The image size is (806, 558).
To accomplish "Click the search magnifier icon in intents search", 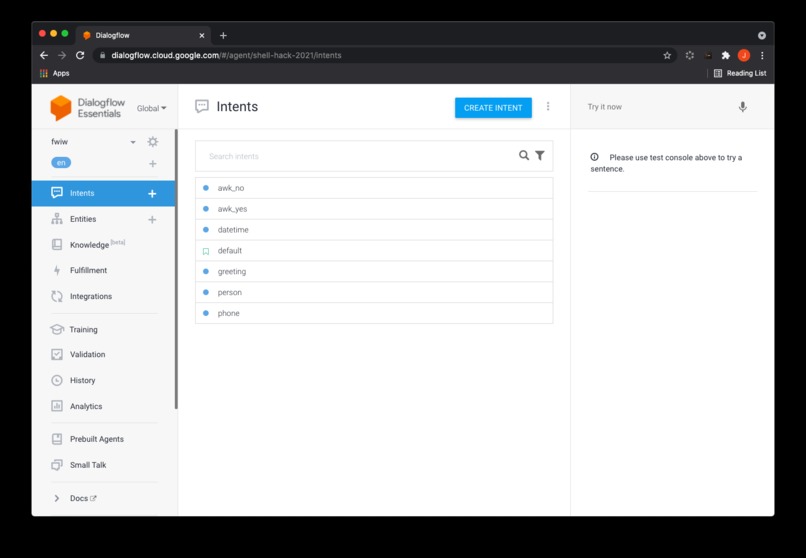I will [x=524, y=155].
